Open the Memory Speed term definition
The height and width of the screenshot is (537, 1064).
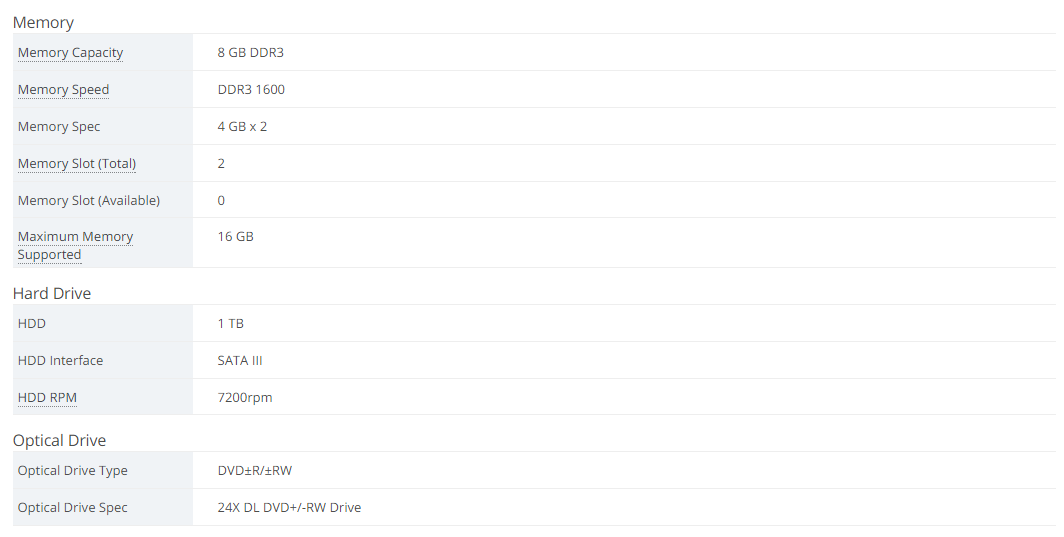63,90
